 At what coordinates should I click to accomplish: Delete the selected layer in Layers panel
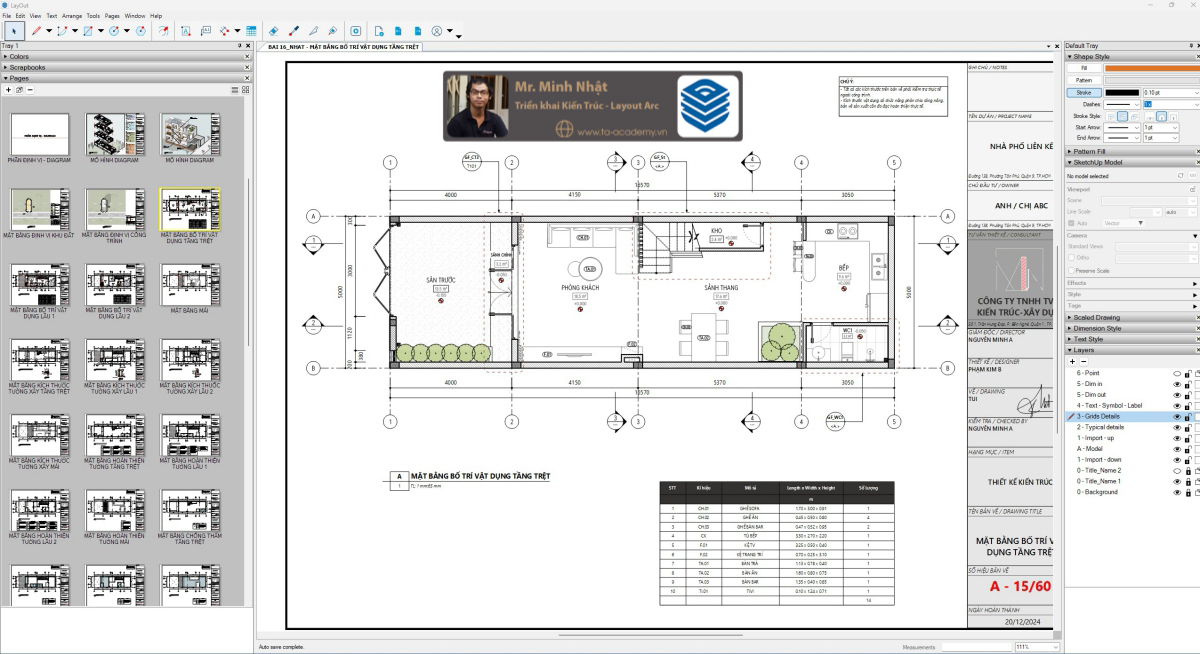(1084, 361)
